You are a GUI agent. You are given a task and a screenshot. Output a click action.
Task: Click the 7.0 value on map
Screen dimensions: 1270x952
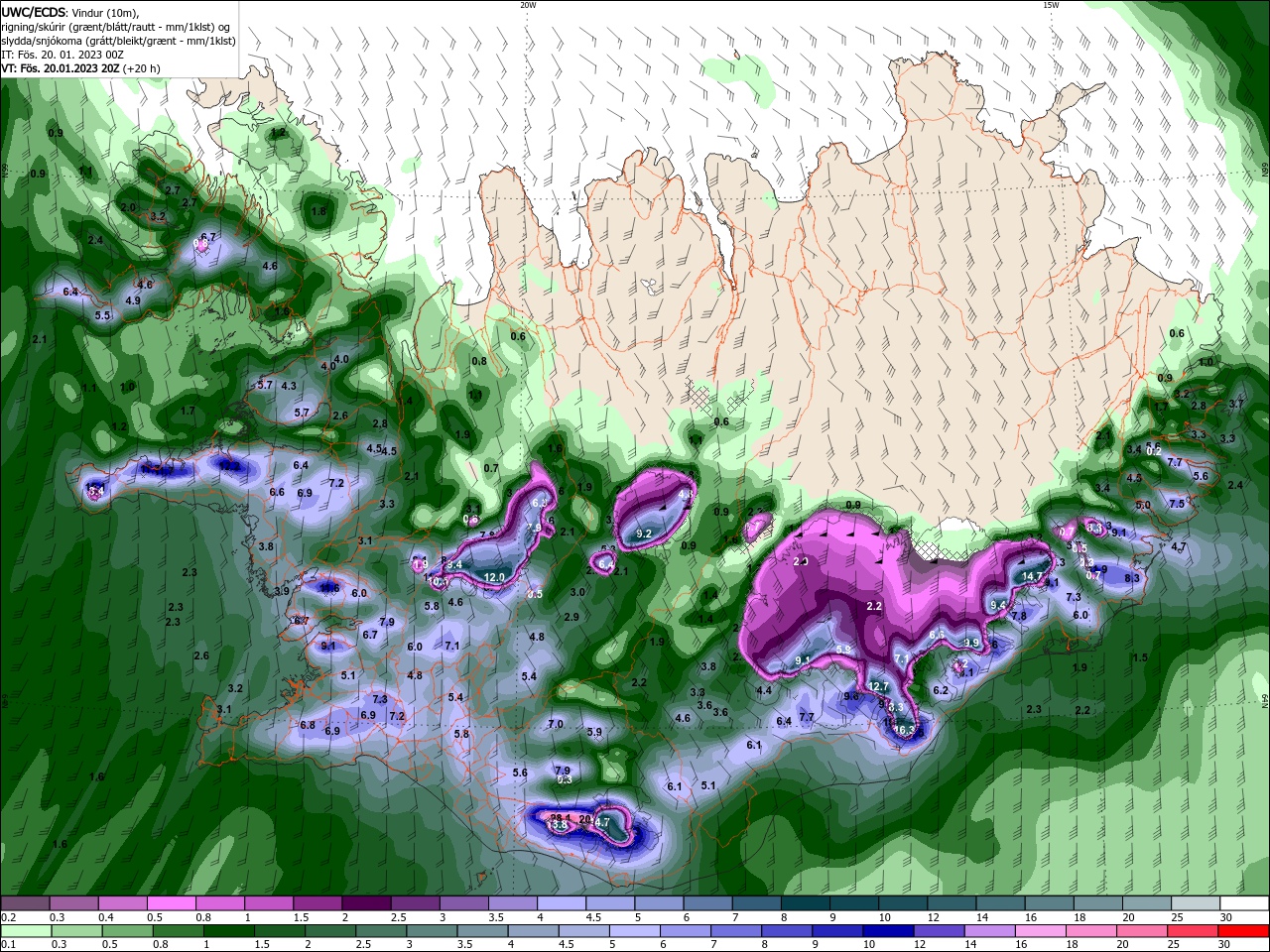tap(556, 724)
